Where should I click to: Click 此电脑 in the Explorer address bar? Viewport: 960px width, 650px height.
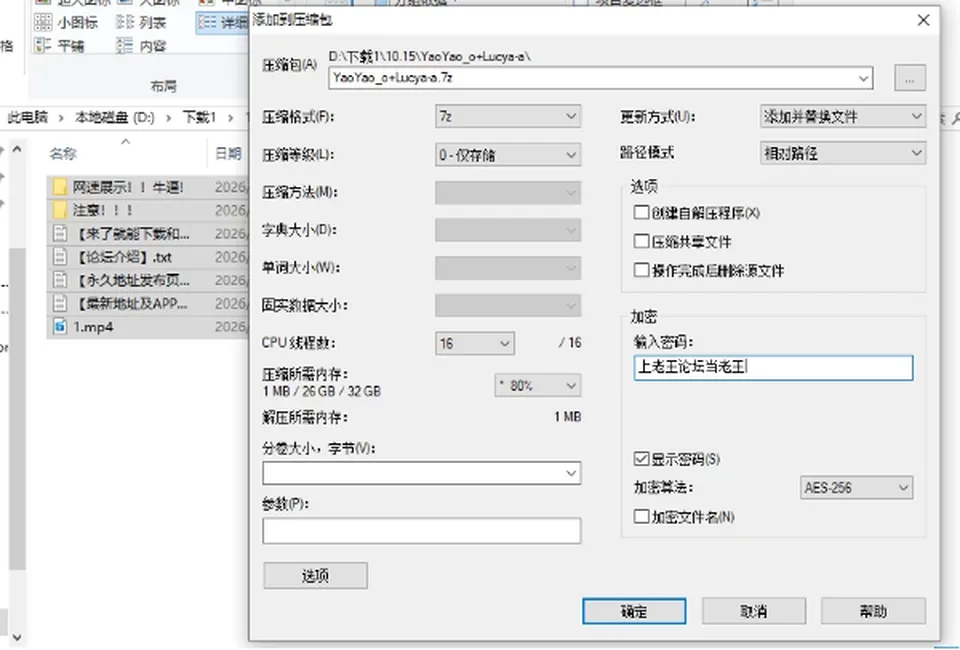[28, 117]
